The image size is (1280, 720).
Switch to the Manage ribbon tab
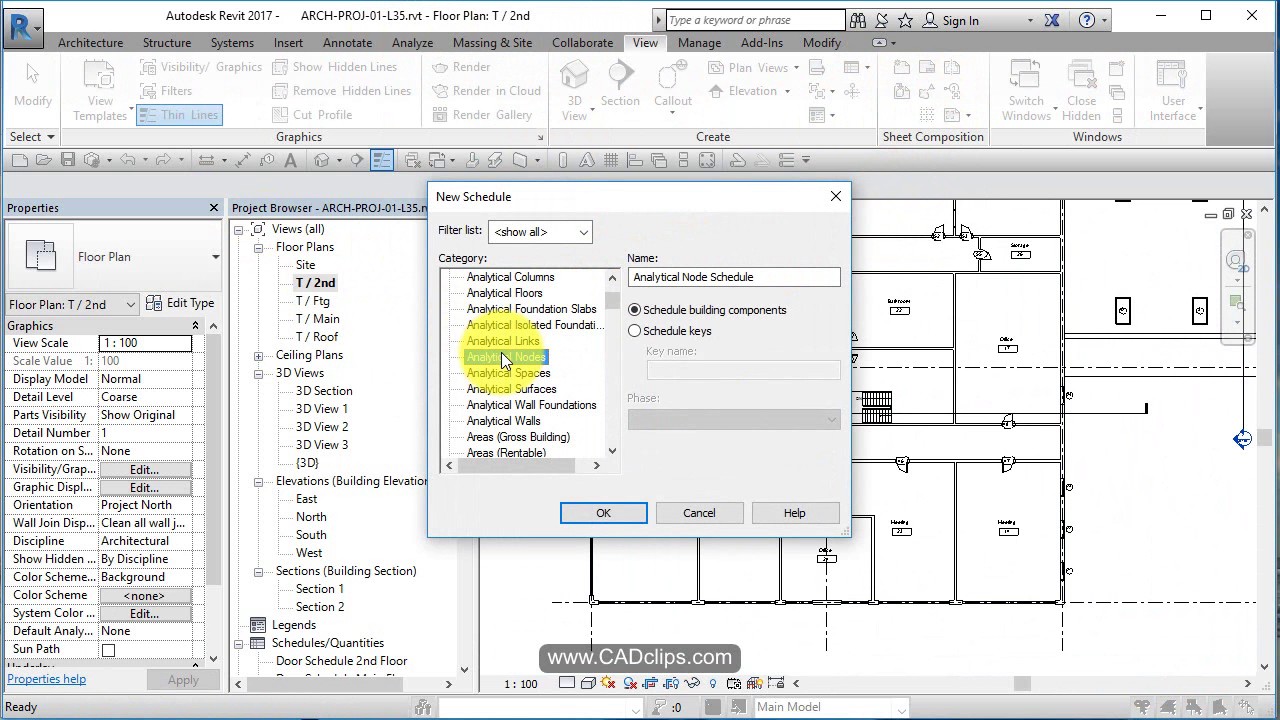[x=699, y=43]
